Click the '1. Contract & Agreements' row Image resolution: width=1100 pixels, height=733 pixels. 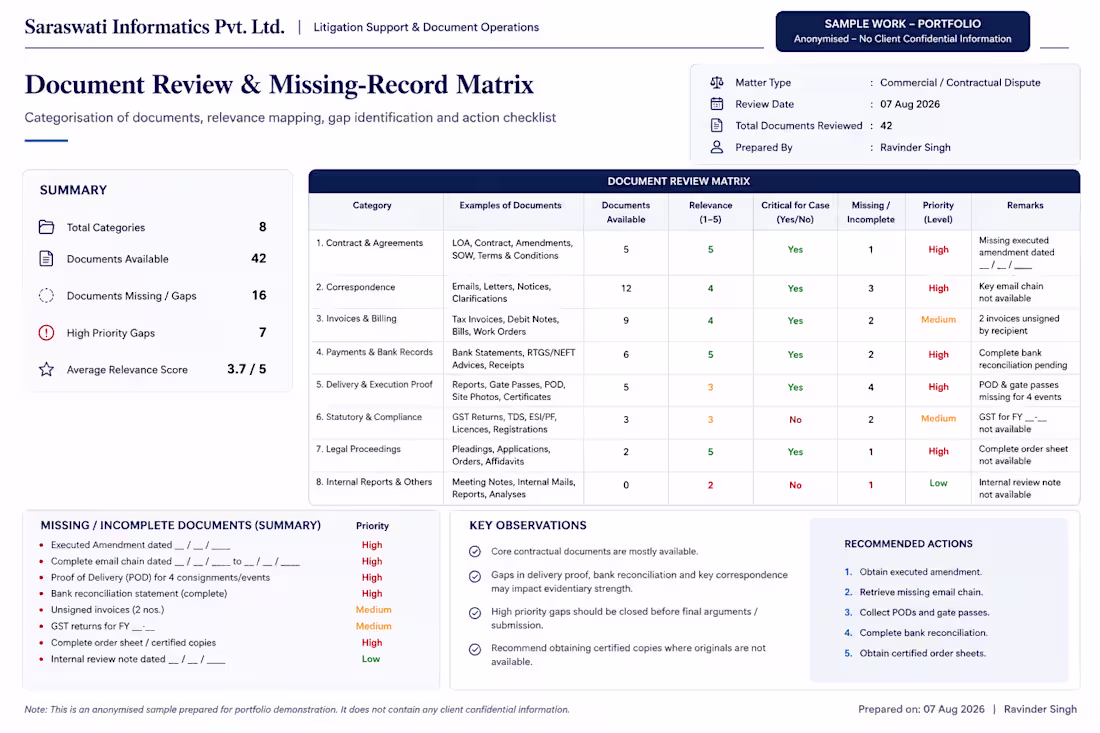694,253
